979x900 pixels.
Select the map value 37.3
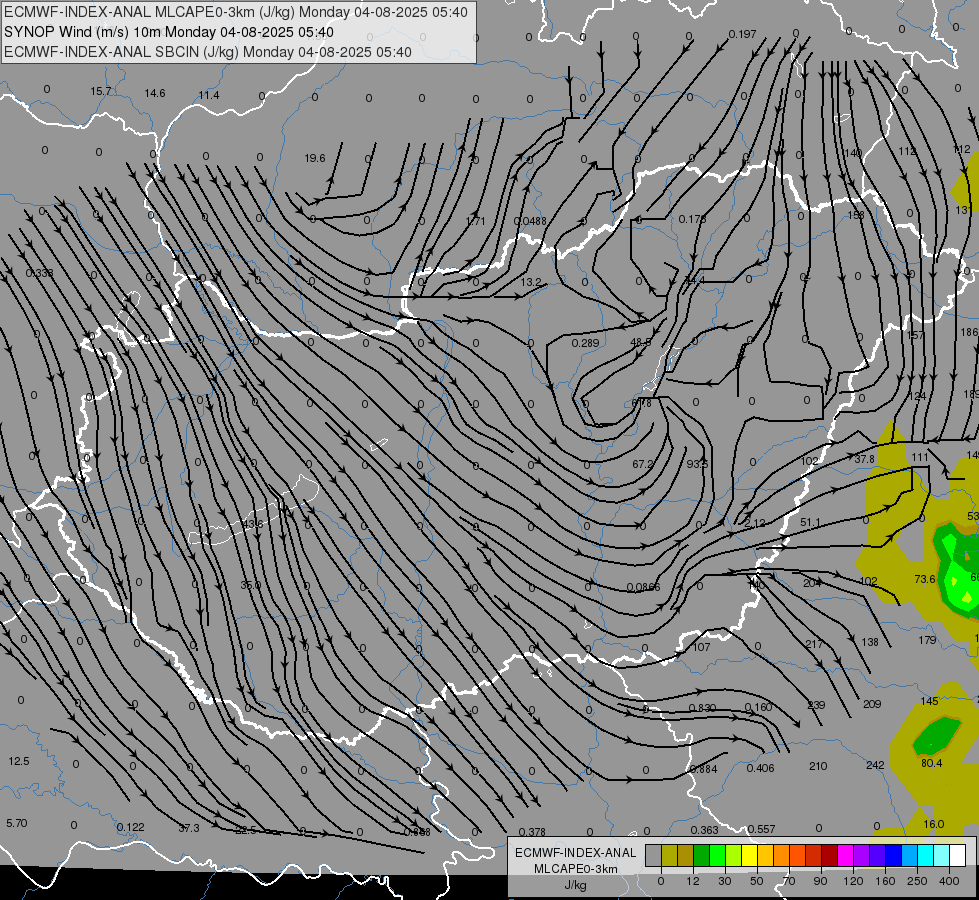point(189,828)
